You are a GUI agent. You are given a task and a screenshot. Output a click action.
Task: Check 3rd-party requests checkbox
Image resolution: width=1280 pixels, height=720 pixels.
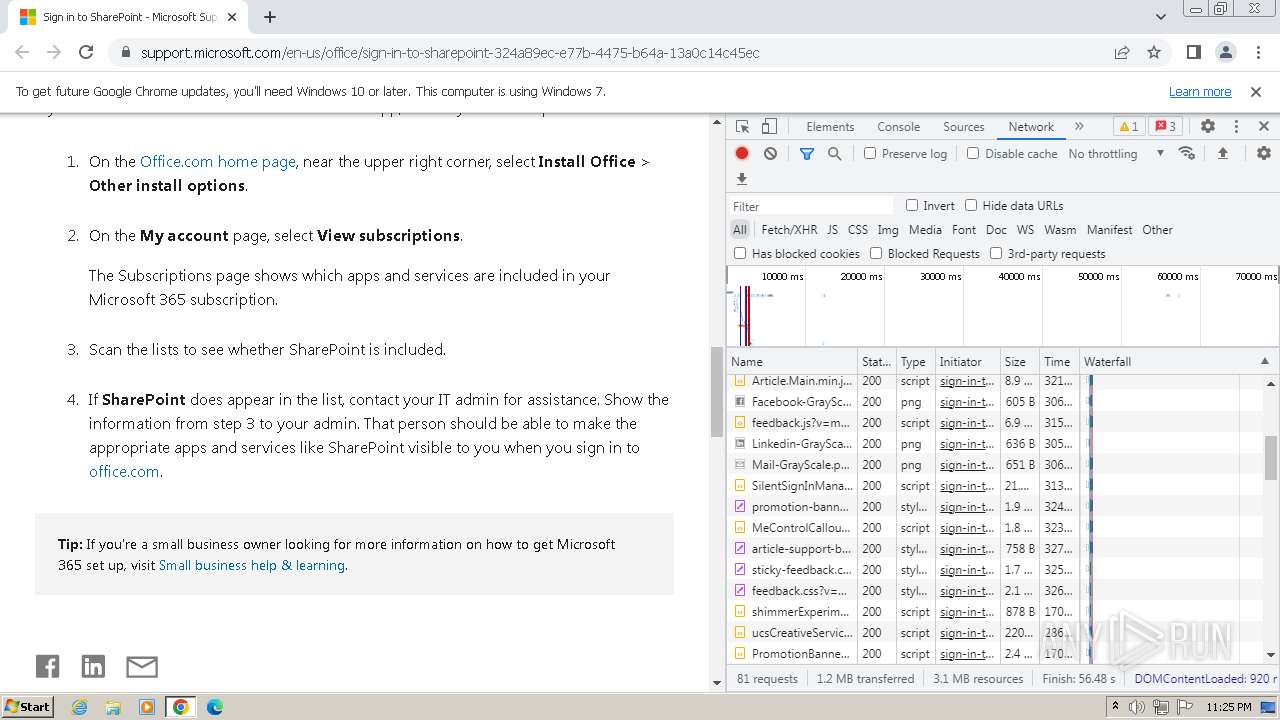coord(996,253)
